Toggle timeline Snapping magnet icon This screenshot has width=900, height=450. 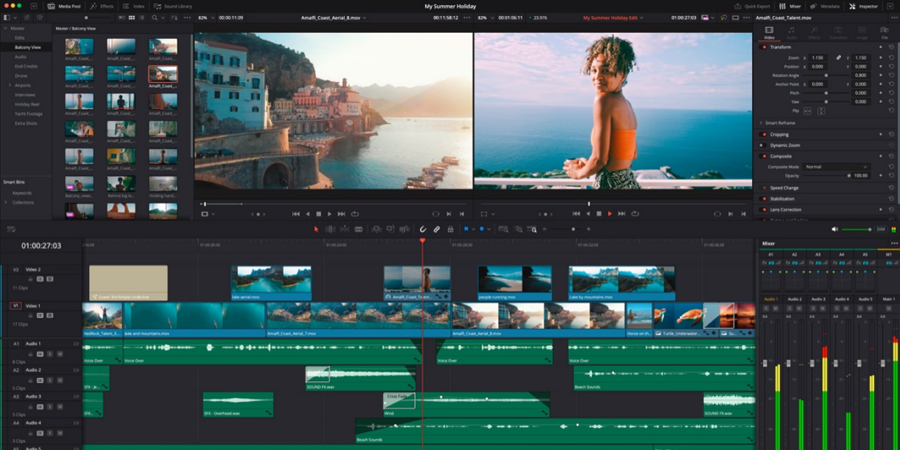[423, 229]
